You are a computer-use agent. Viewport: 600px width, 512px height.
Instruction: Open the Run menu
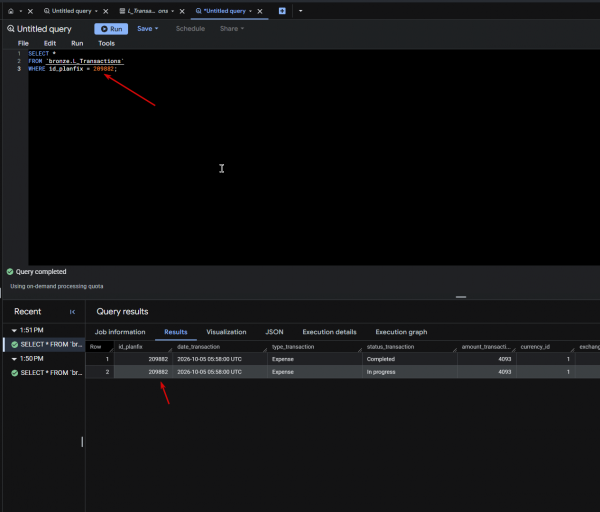click(77, 43)
